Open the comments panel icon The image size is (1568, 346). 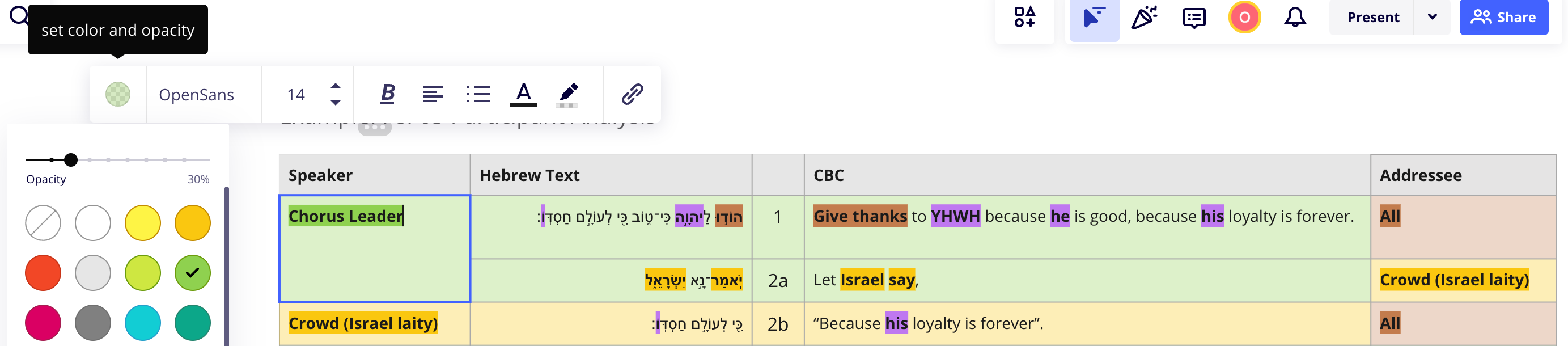pos(1194,17)
